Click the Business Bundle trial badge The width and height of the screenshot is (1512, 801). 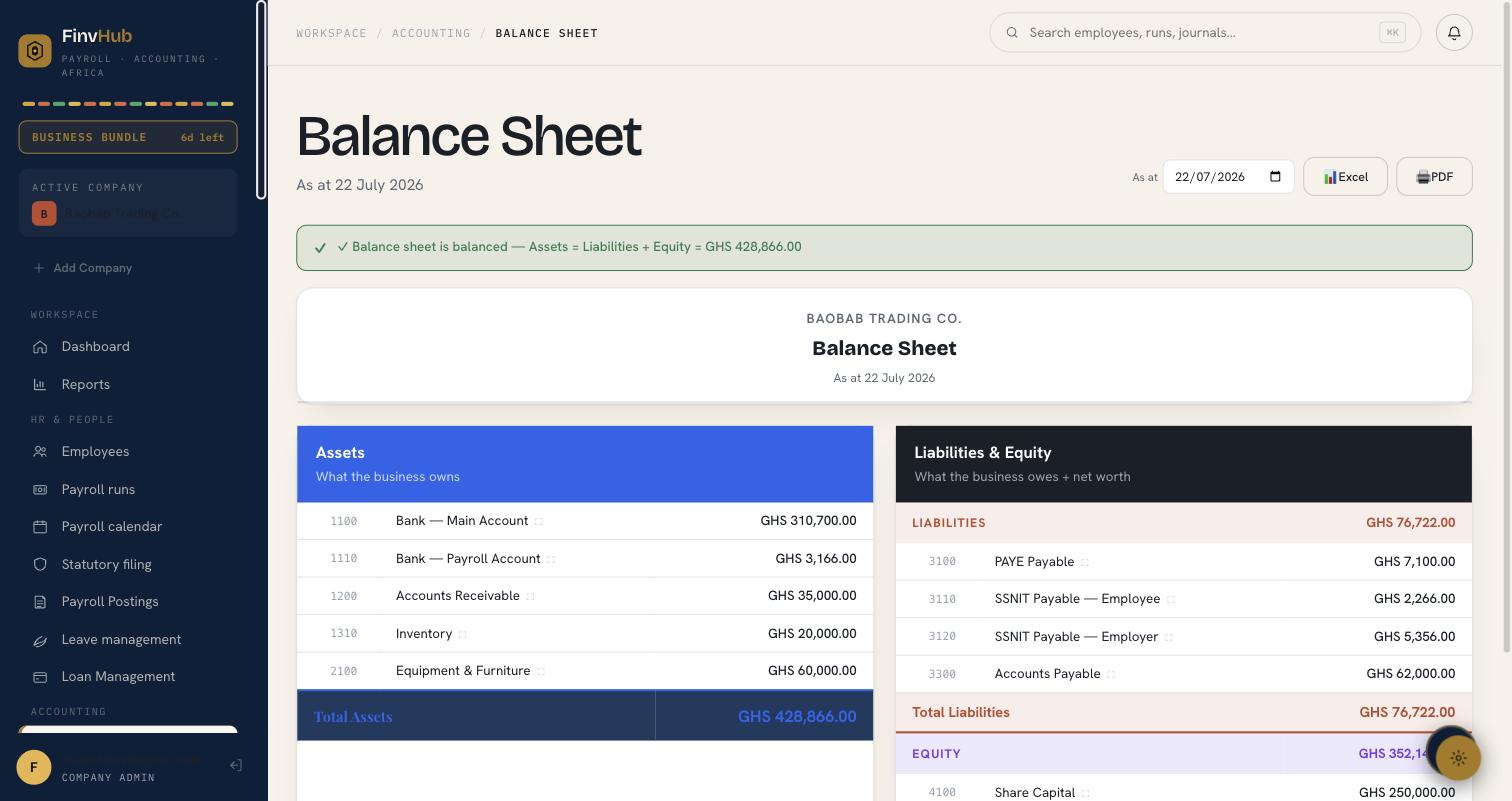(128, 137)
